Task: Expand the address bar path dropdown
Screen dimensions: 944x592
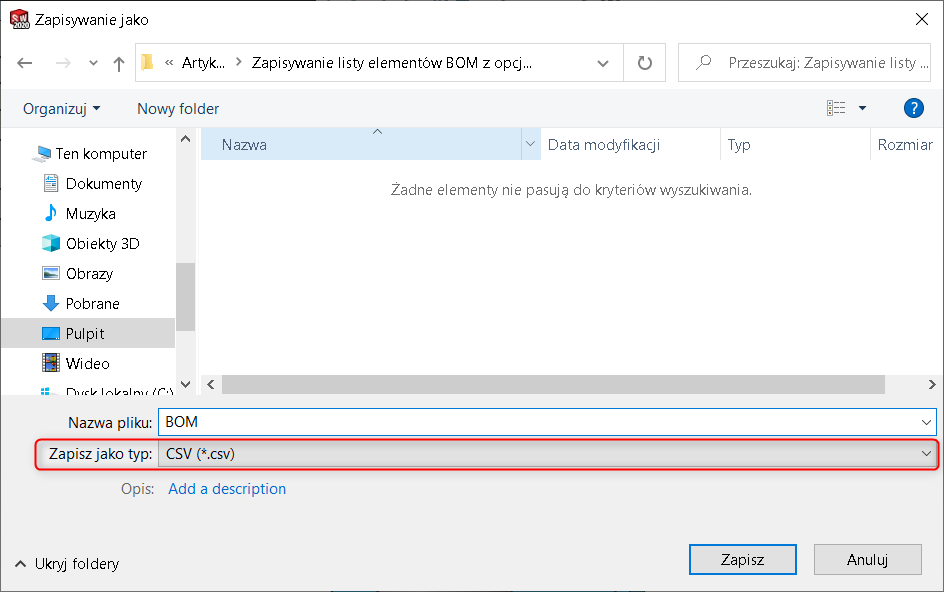Action: click(x=603, y=63)
